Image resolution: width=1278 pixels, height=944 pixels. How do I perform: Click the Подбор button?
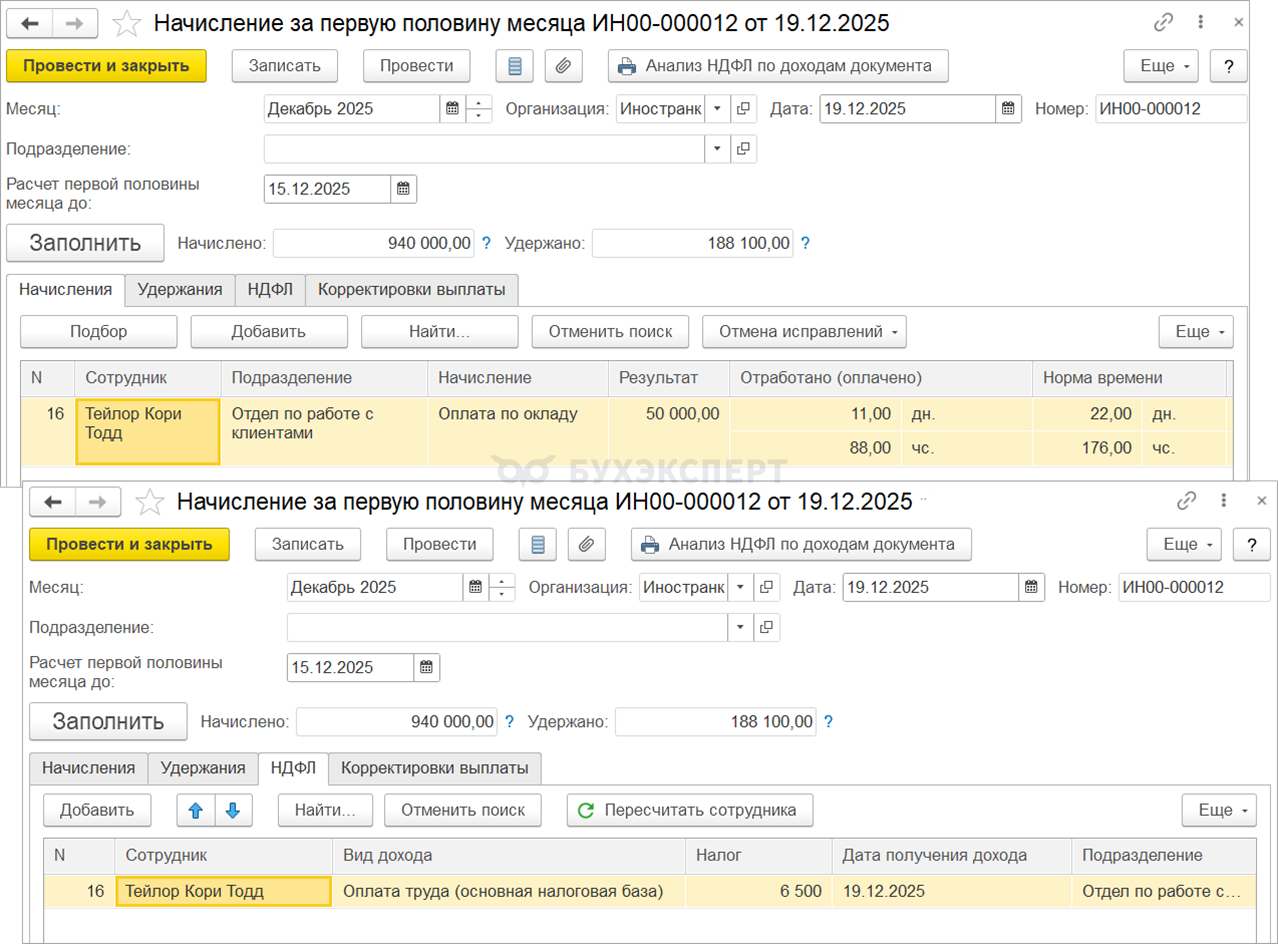tap(98, 332)
